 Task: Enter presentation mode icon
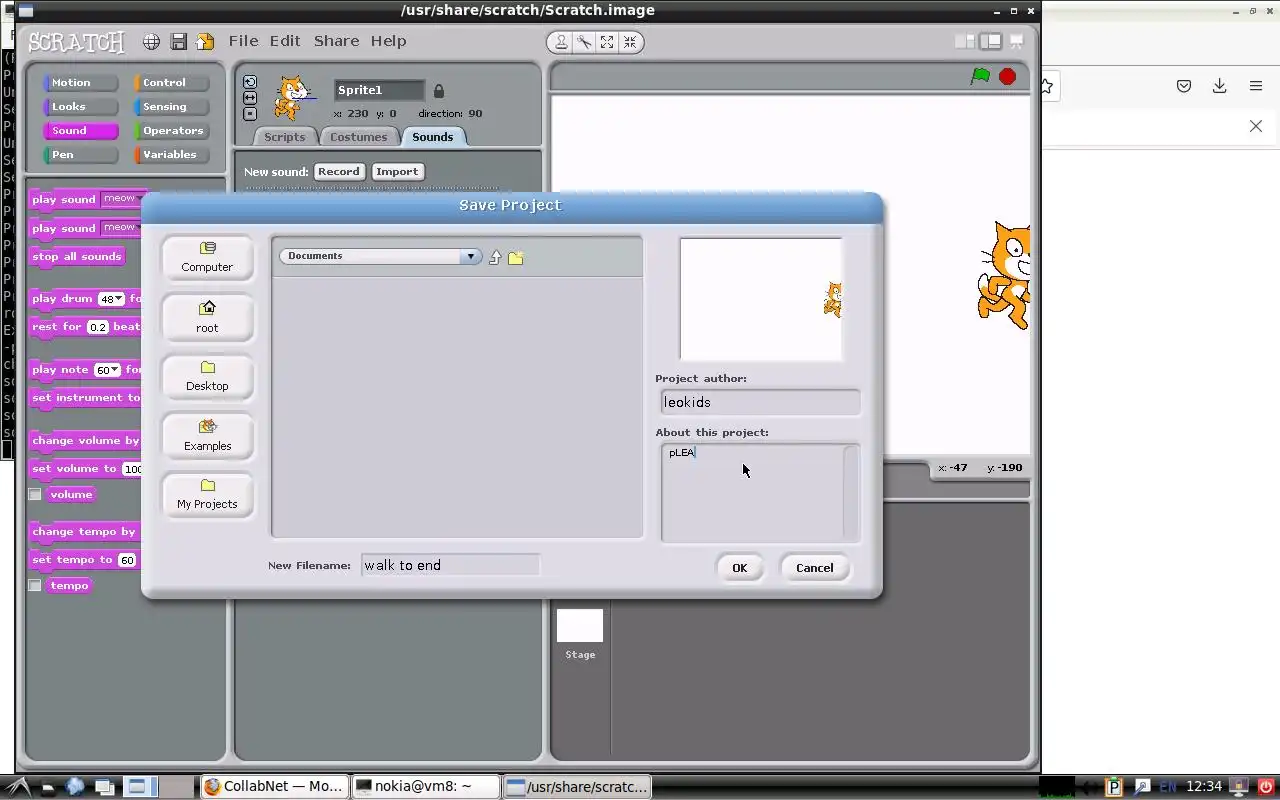tap(1016, 41)
